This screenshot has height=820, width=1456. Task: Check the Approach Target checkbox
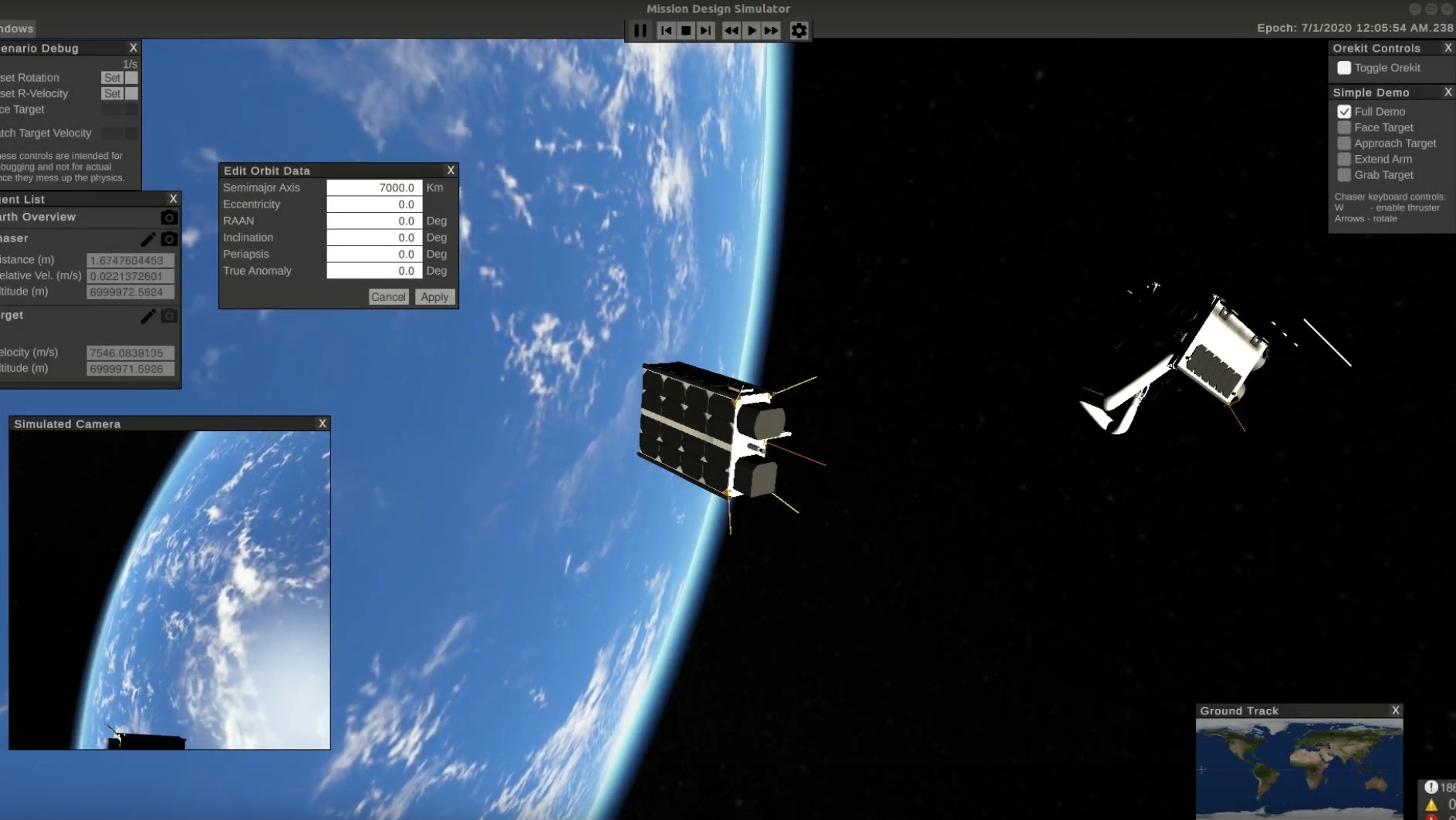pos(1344,143)
